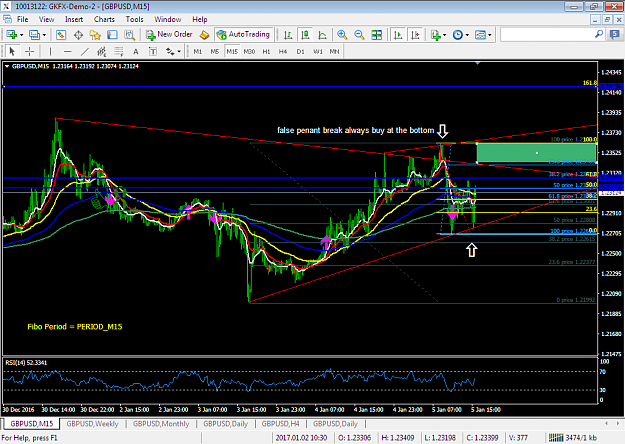Select the Draw trendline tool
This screenshot has width=625, height=444.
tap(85, 51)
